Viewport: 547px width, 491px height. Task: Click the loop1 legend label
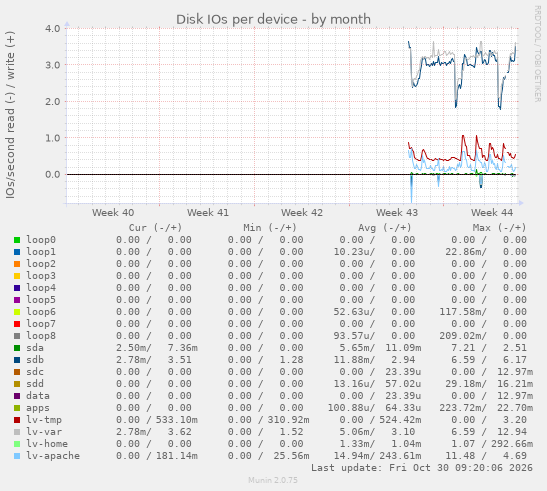(x=41, y=252)
